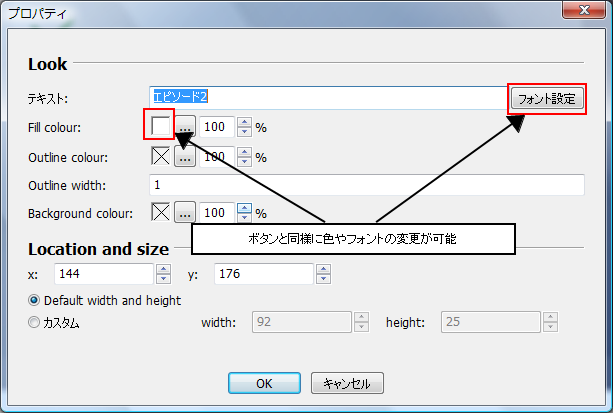Viewport: 613px width, 413px height.
Task: Decrease y position with down arrow
Action: point(323,278)
